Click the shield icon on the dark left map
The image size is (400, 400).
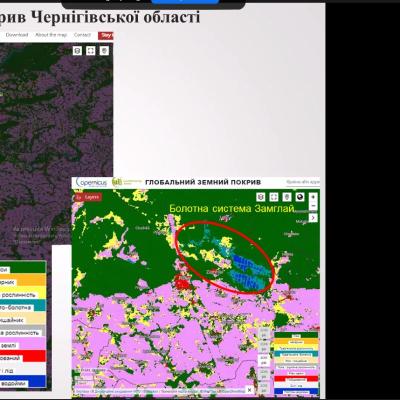tap(104, 51)
